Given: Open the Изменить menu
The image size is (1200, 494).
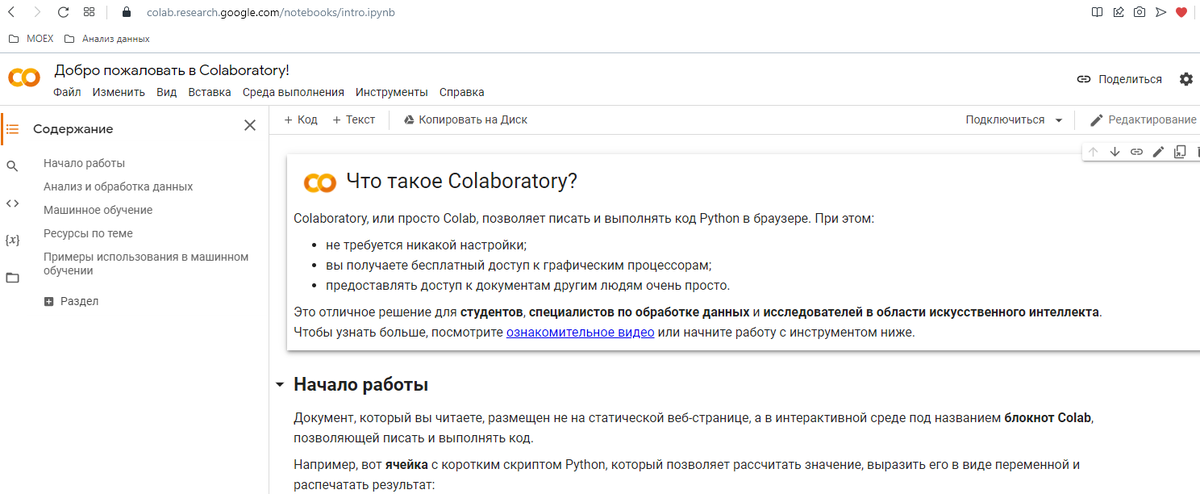Looking at the screenshot, I should [x=119, y=92].
